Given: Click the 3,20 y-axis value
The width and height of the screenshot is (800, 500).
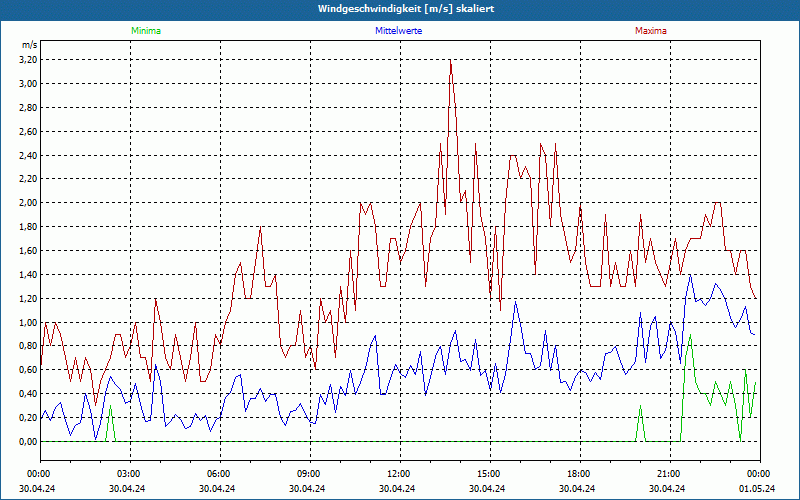Looking at the screenshot, I should 28,60.
